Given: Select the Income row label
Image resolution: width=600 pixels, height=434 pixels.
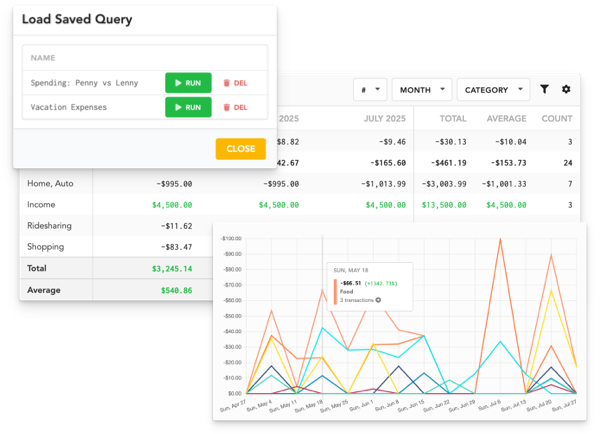Looking at the screenshot, I should pos(41,204).
